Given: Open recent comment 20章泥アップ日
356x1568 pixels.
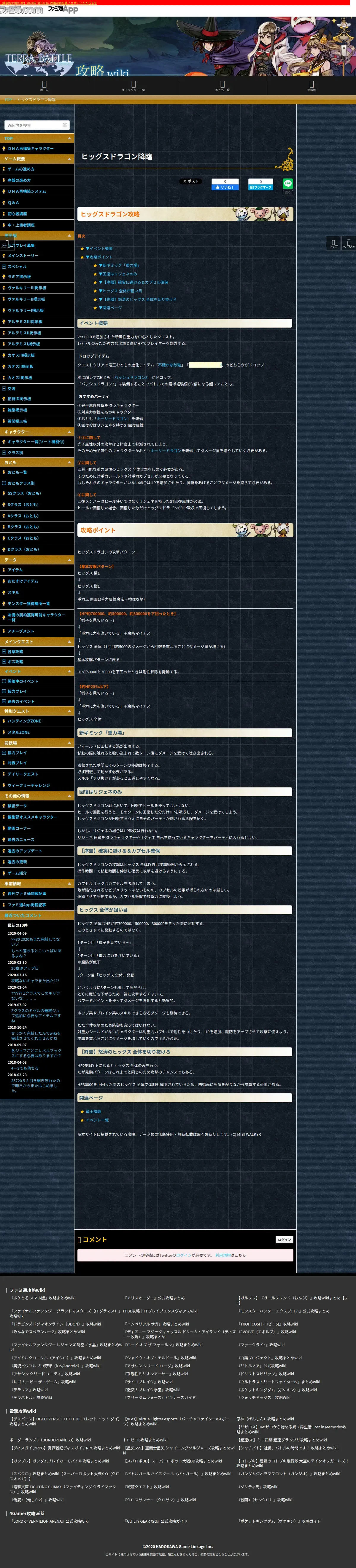Looking at the screenshot, I should pyautogui.click(x=24, y=969).
